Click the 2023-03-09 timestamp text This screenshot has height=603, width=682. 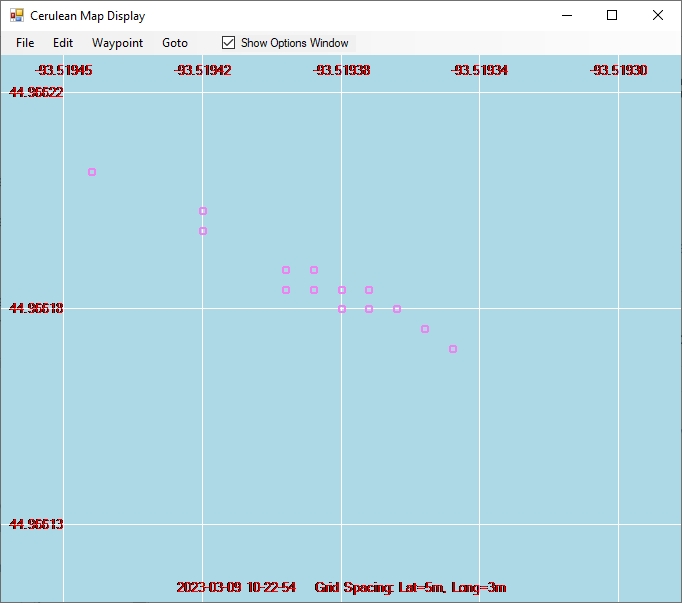236,588
